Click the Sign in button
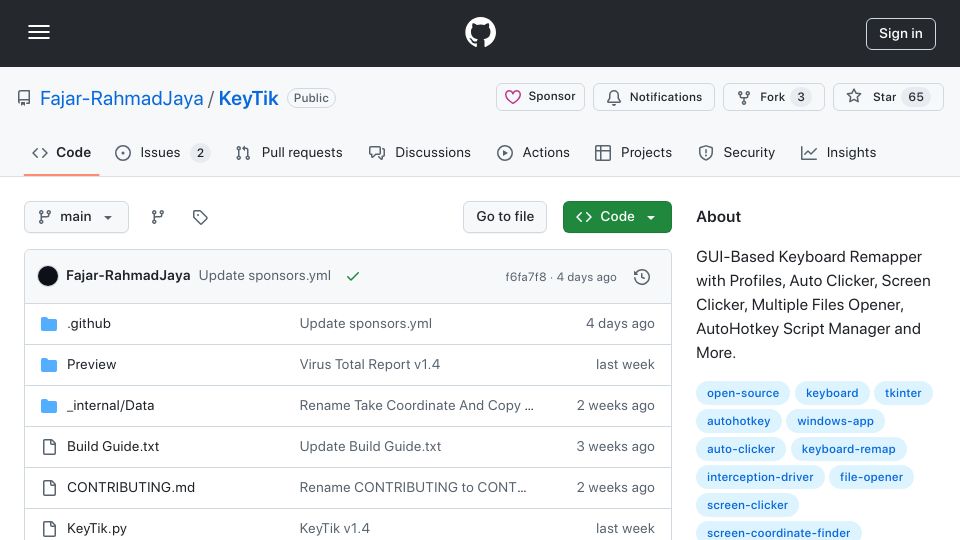This screenshot has width=960, height=540. pyautogui.click(x=901, y=34)
